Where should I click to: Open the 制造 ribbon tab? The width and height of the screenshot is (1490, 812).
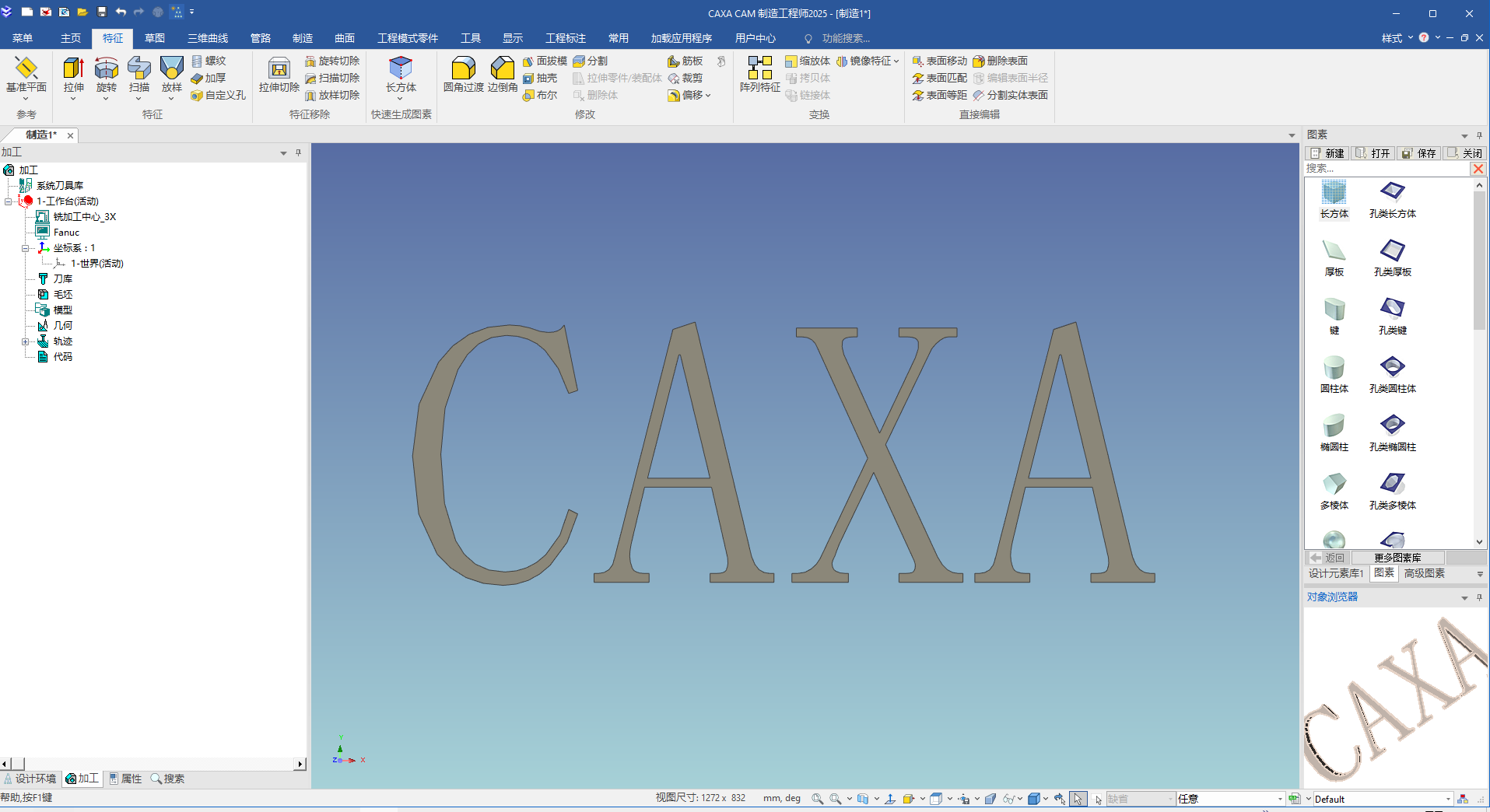pos(302,38)
